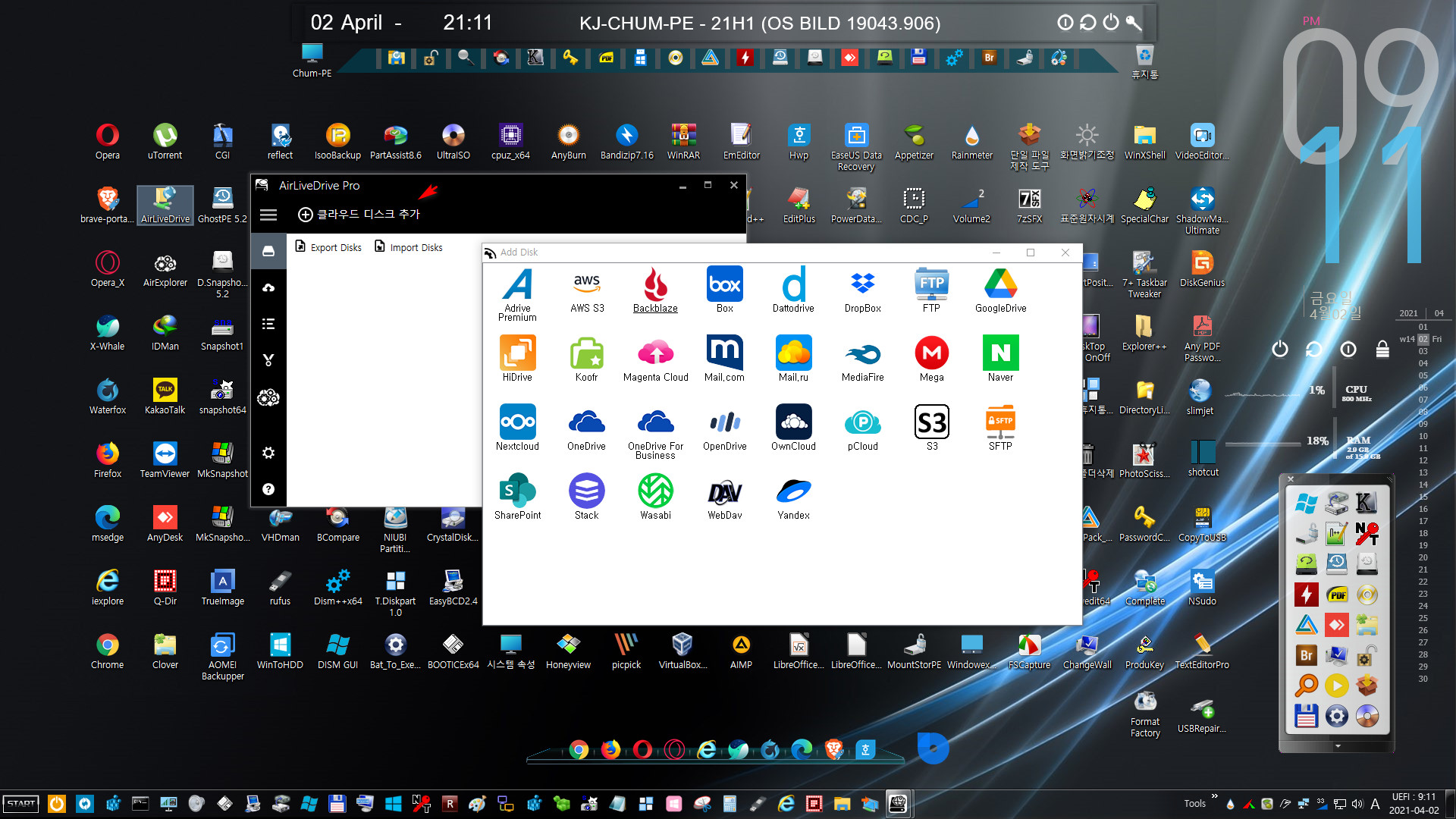Viewport: 1456px width, 819px height.
Task: Open 휴지통 recycle bin icon
Action: 1144,62
